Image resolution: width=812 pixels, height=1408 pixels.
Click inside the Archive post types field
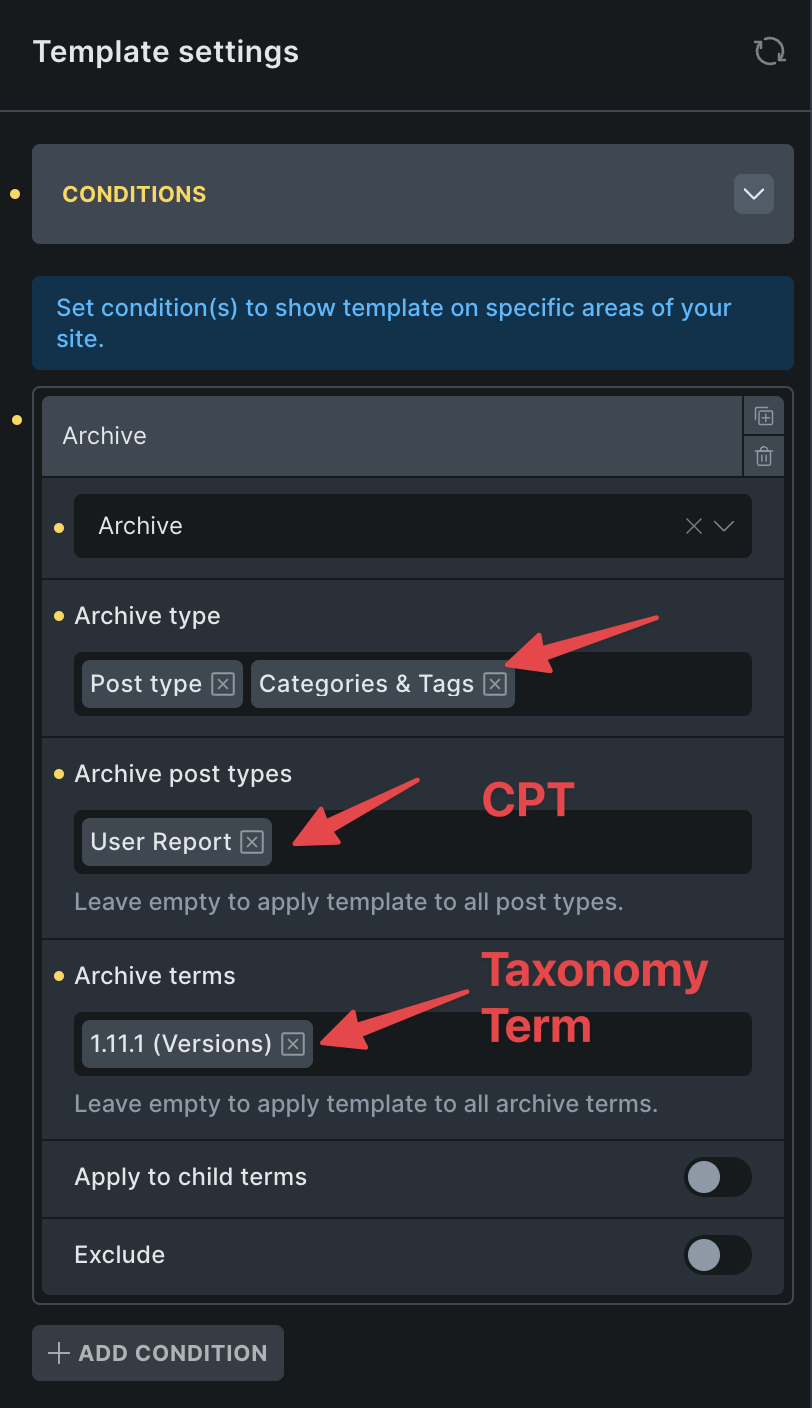coord(510,842)
